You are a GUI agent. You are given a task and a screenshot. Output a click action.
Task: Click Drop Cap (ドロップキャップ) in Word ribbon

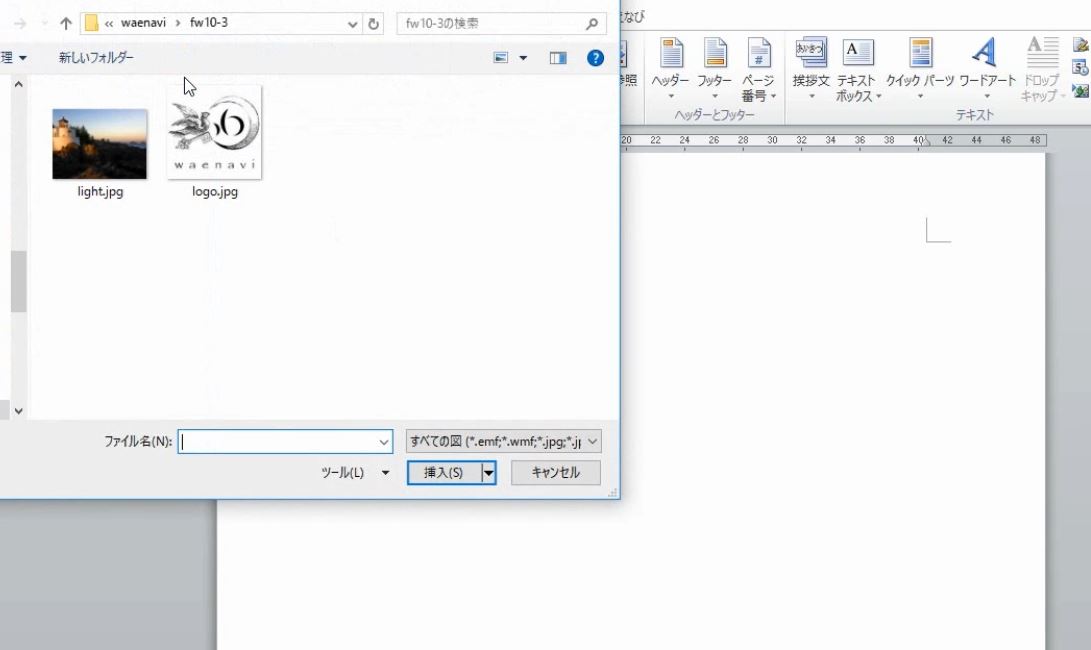pos(1042,69)
